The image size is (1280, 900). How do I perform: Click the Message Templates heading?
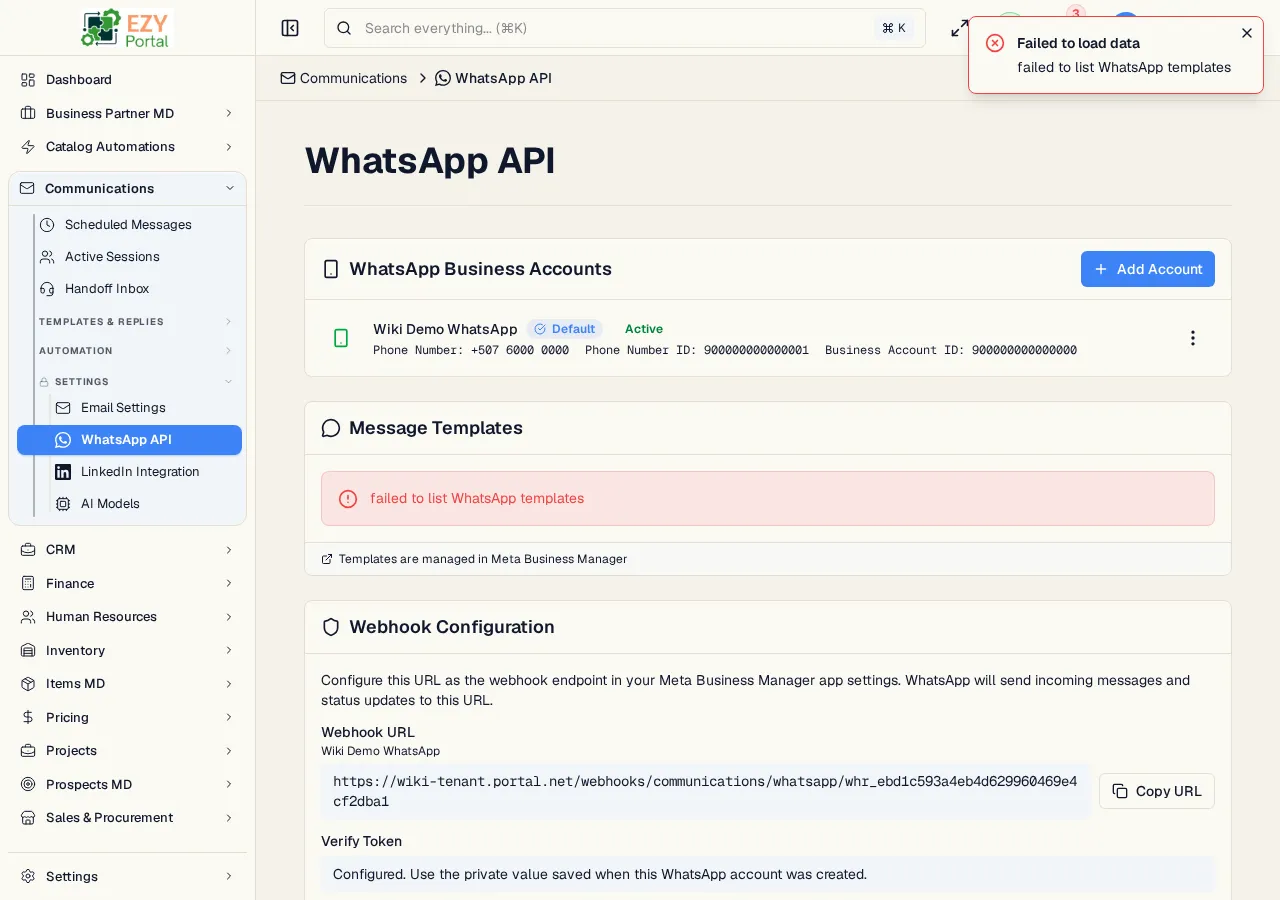pos(436,428)
